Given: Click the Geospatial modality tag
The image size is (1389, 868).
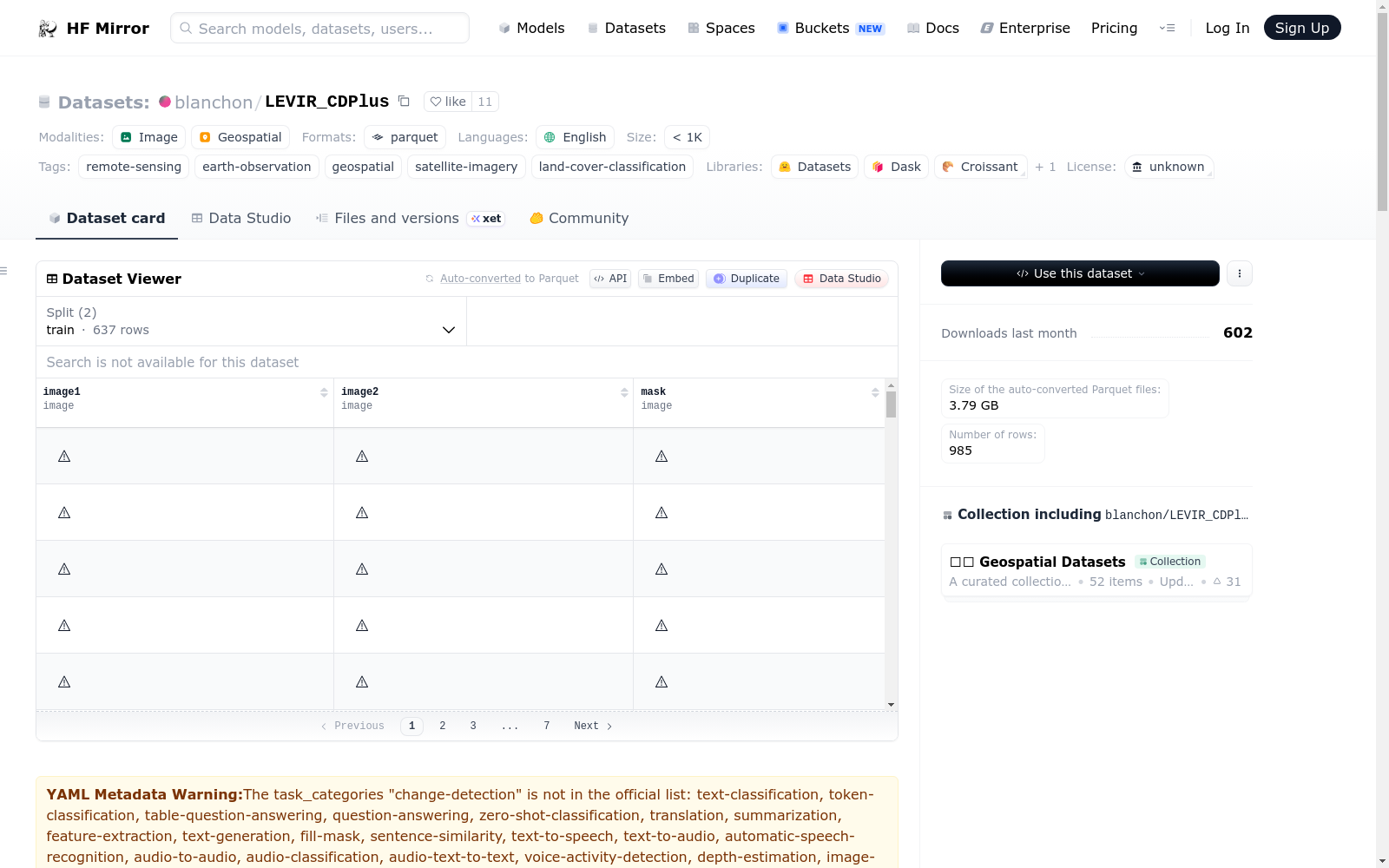Looking at the screenshot, I should (240, 137).
